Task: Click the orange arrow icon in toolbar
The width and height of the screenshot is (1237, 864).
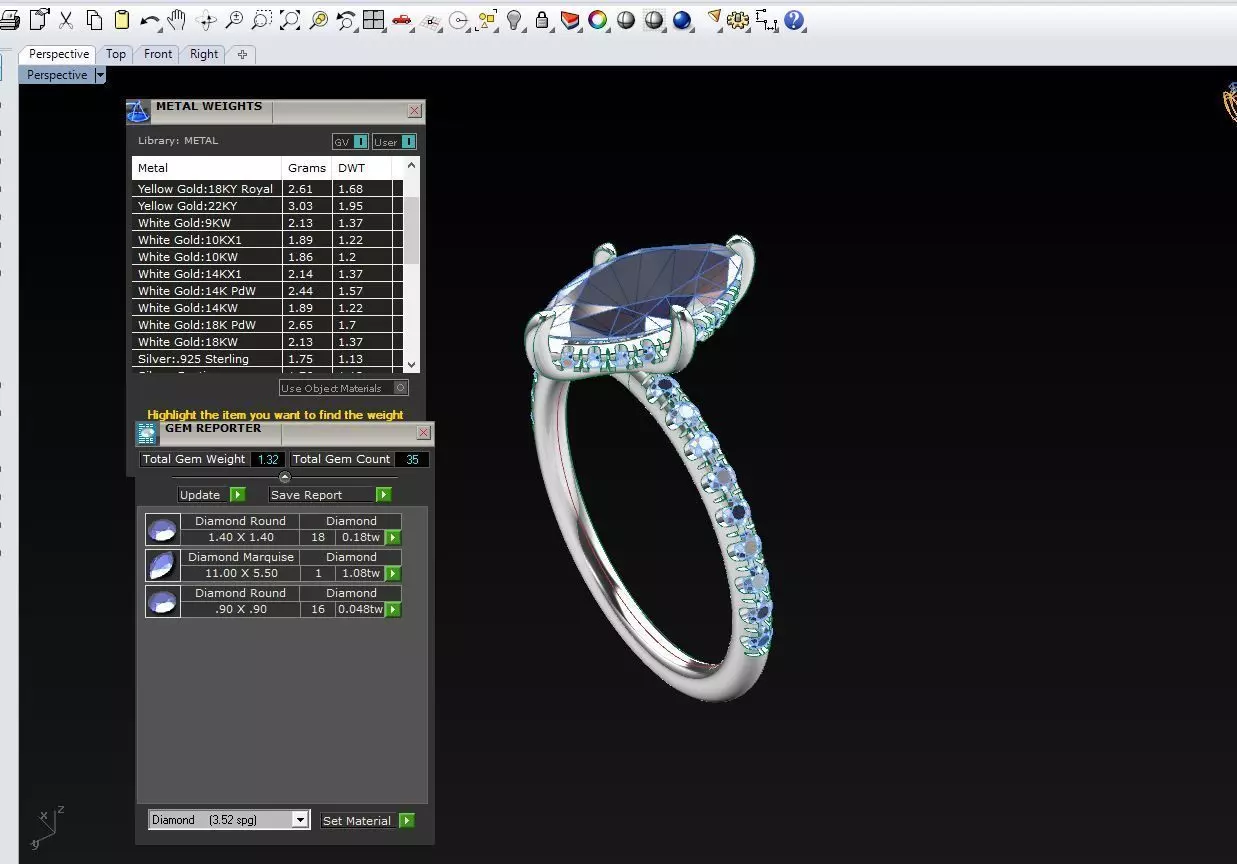Action: point(713,19)
